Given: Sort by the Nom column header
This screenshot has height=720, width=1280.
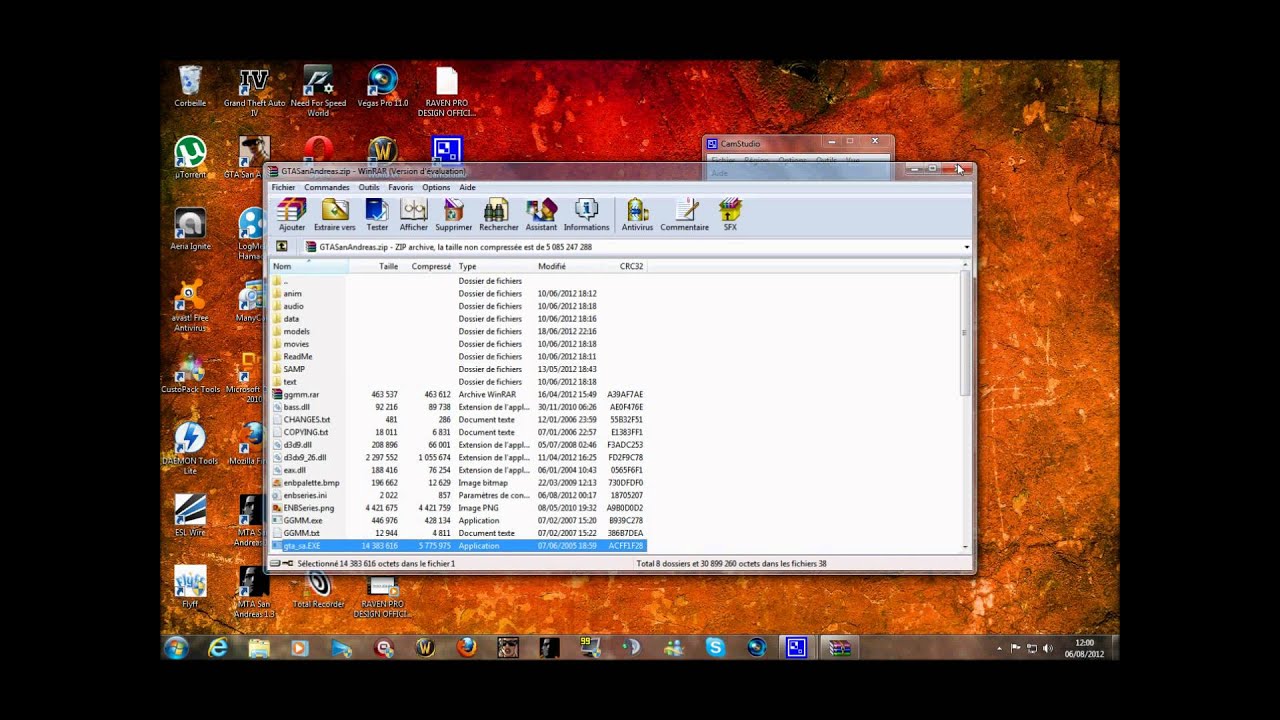Looking at the screenshot, I should pos(309,266).
